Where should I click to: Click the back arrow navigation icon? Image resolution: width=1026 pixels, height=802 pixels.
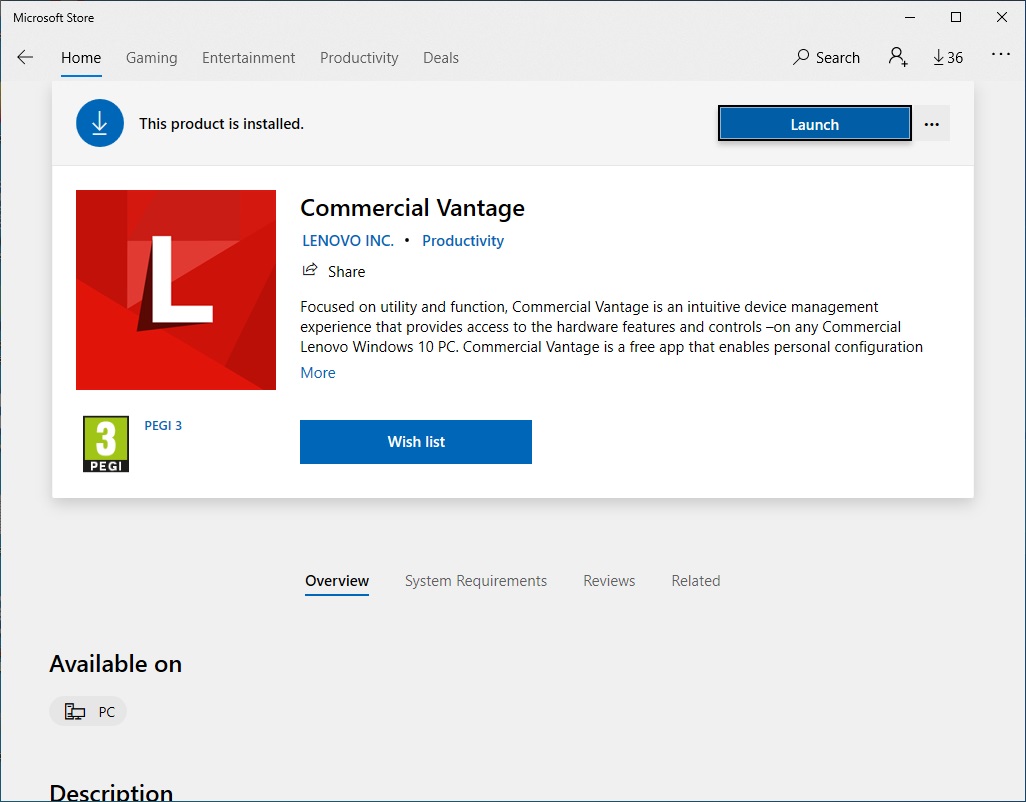click(x=24, y=57)
